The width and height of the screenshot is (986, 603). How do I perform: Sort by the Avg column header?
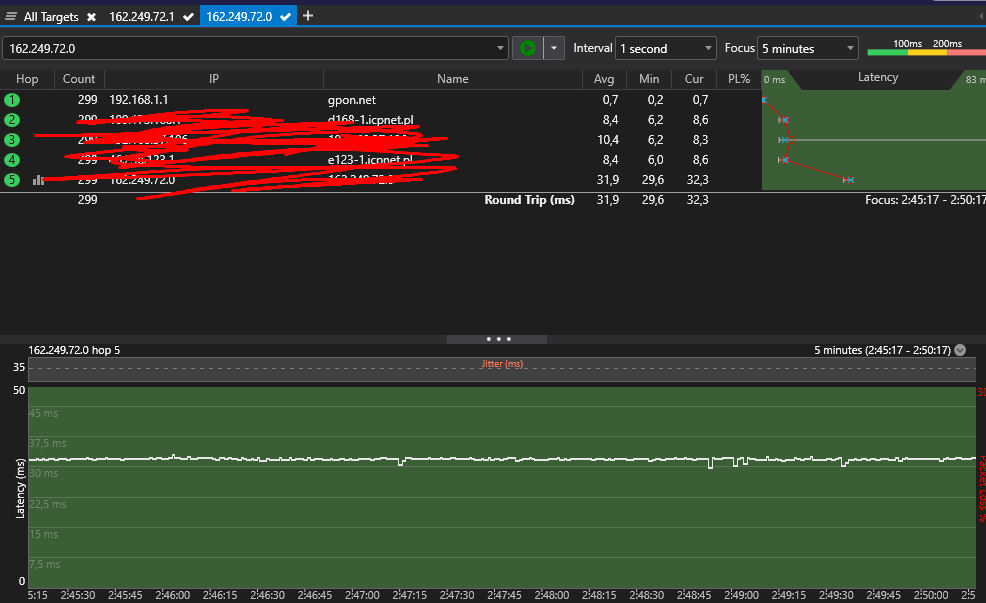click(604, 79)
